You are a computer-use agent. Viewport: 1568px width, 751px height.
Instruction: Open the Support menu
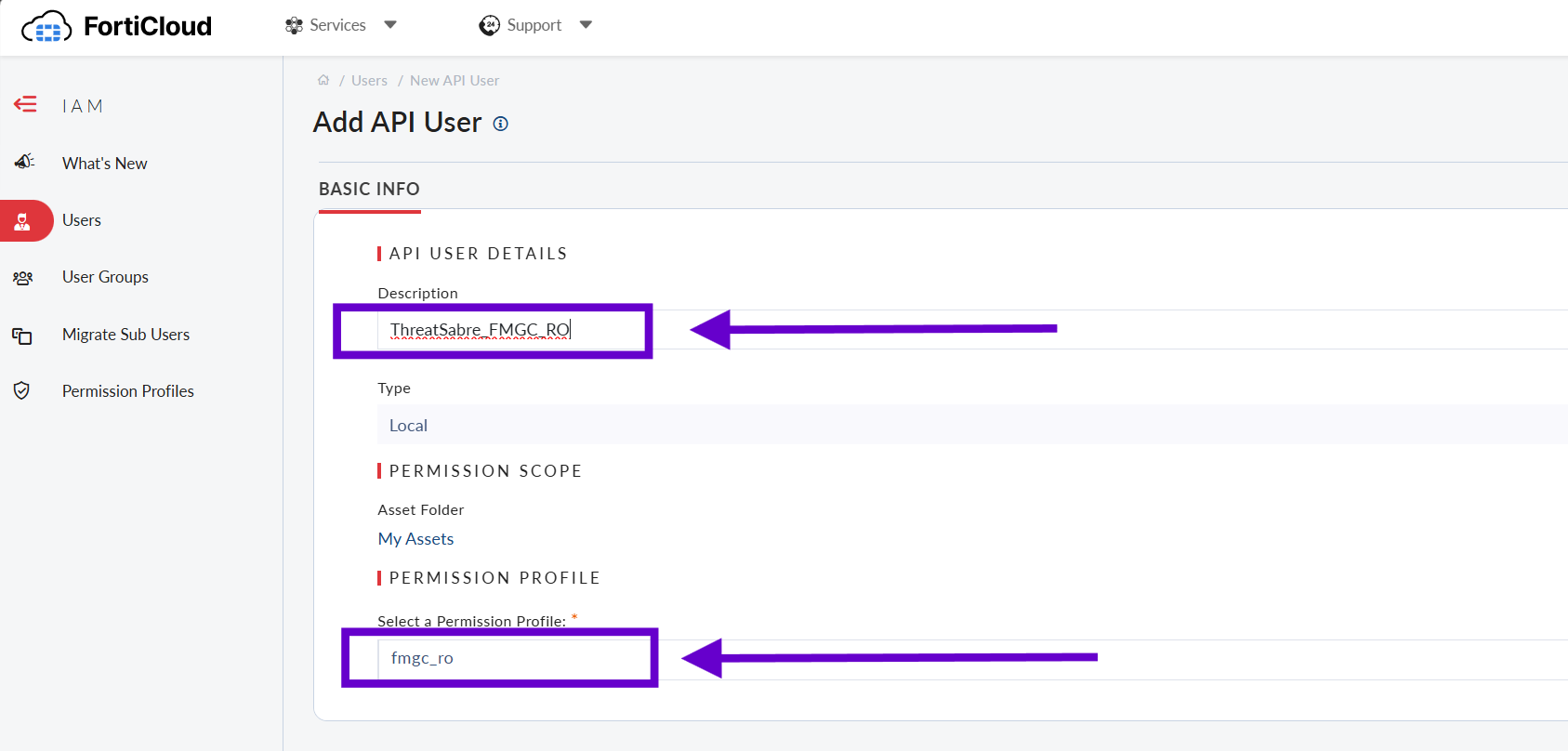535,25
